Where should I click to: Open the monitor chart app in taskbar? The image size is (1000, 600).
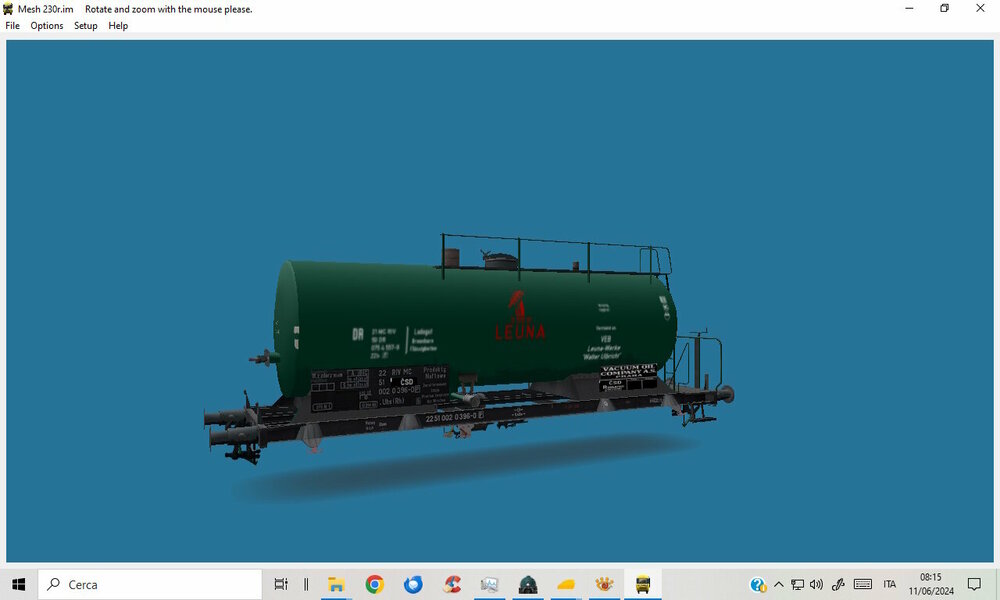pyautogui.click(x=489, y=584)
